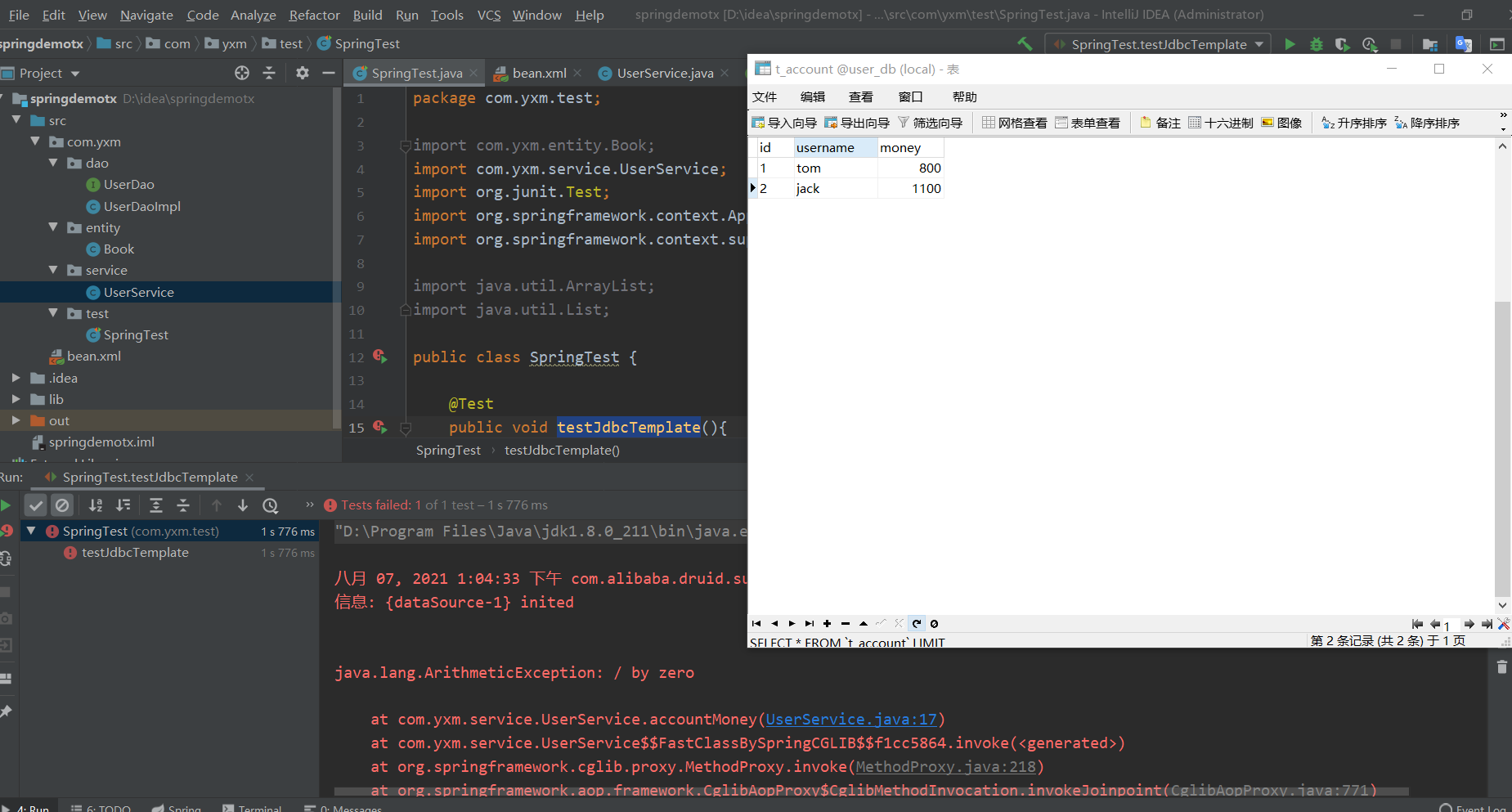Click username column header in Navicat
The width and height of the screenshot is (1512, 812).
[835, 147]
